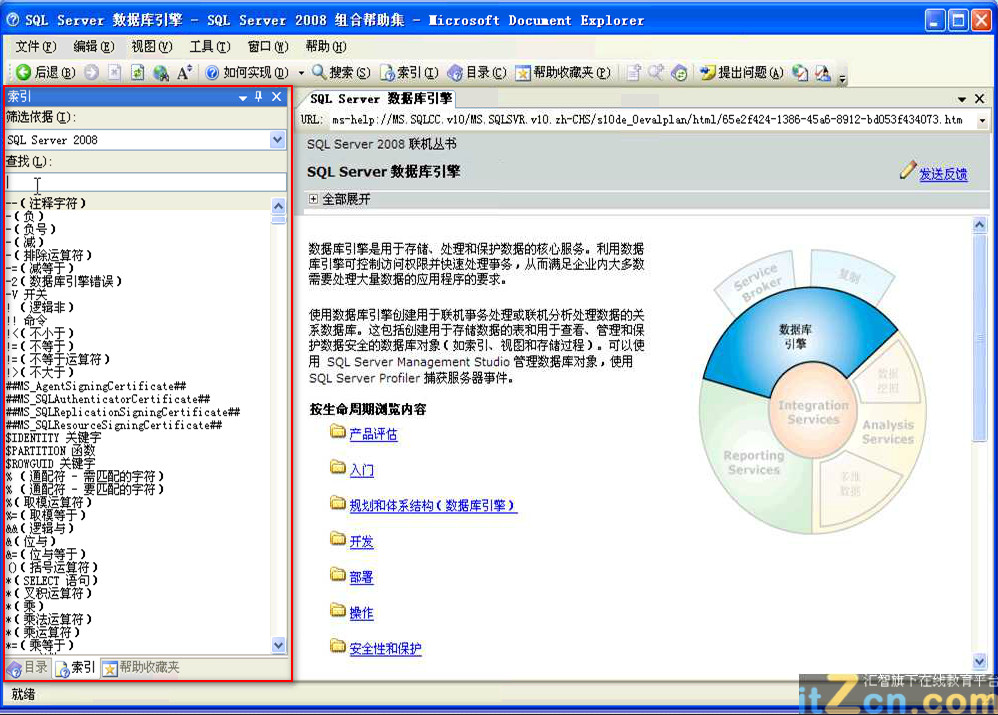Open 如何实现 (How Do I) toolbar button
Screen dimensions: 998x715
247,73
